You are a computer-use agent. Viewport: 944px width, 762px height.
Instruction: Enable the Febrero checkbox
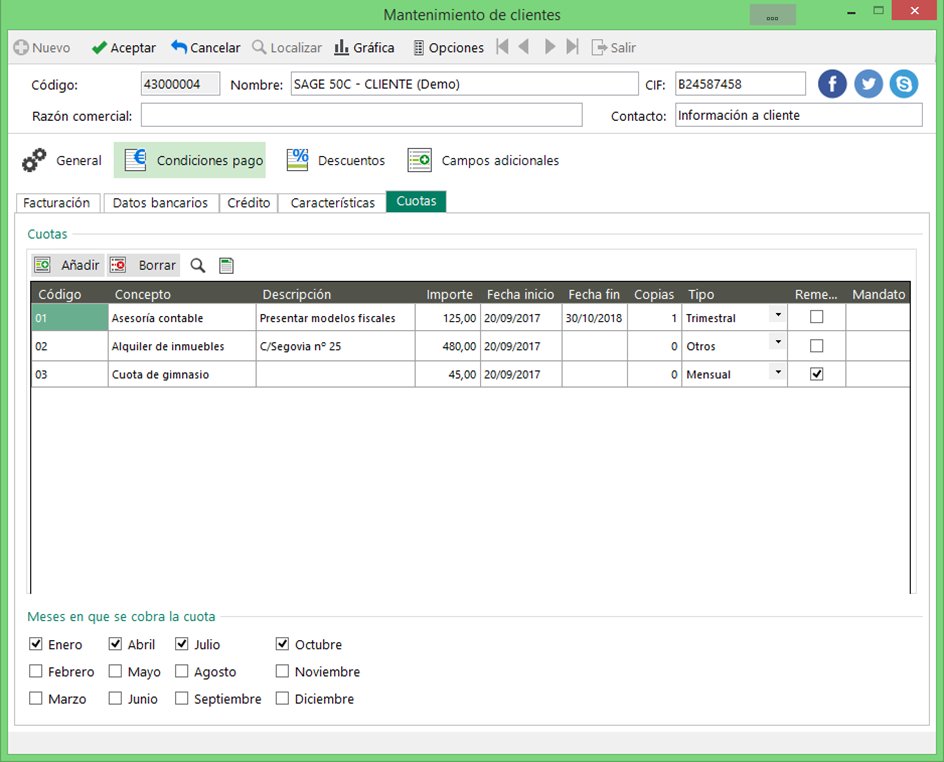36,671
